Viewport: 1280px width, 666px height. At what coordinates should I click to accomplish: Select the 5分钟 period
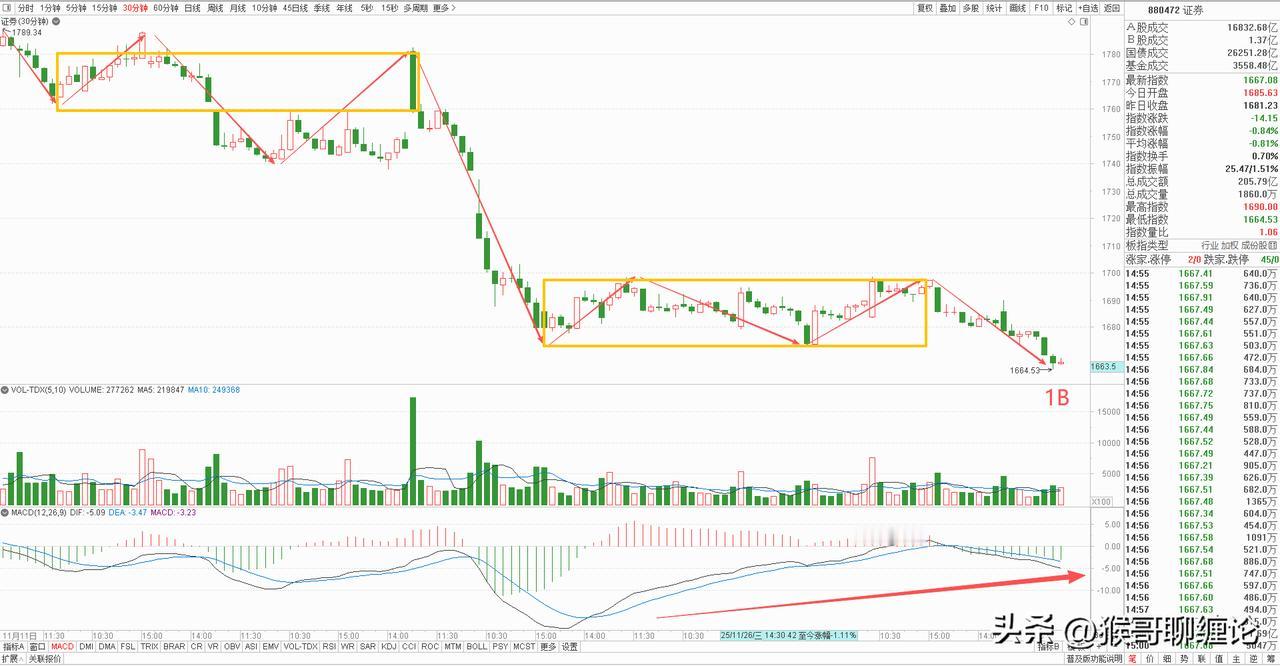[x=76, y=8]
